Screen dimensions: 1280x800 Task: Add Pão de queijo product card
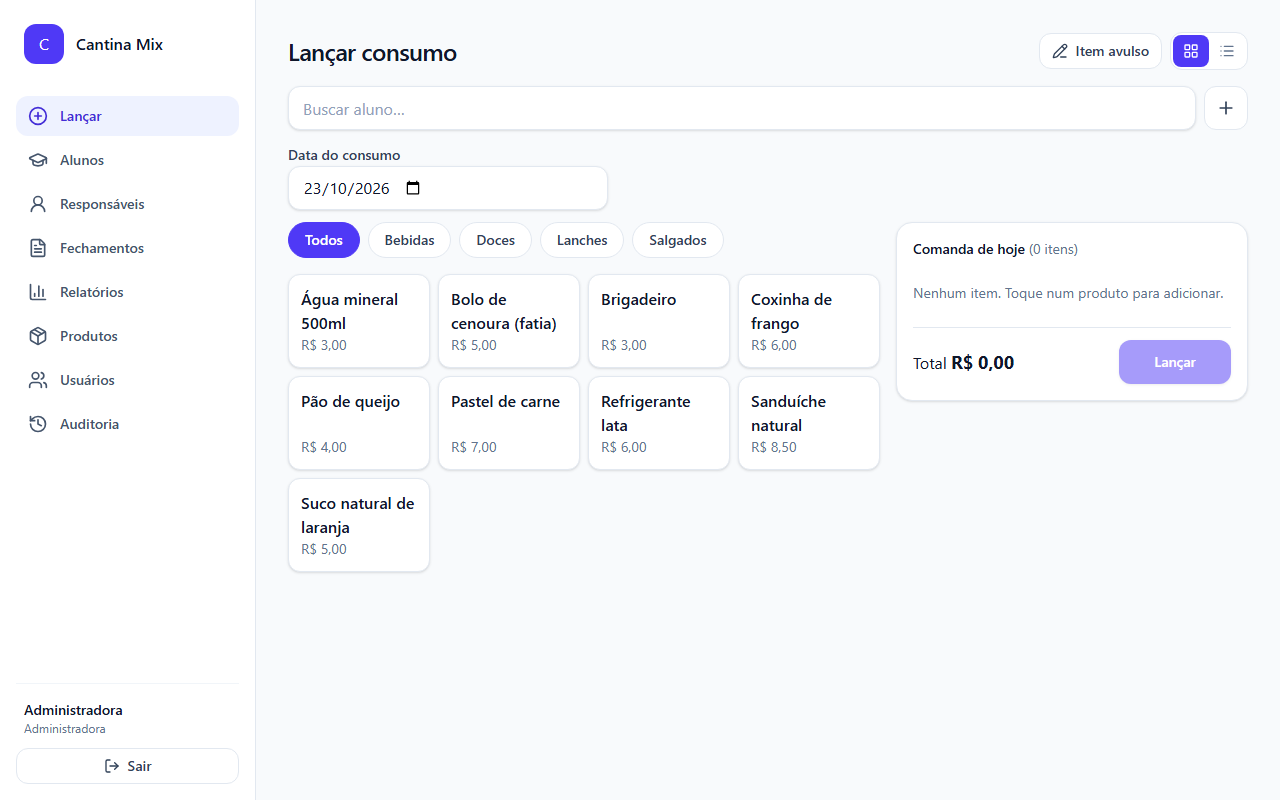[x=359, y=423]
